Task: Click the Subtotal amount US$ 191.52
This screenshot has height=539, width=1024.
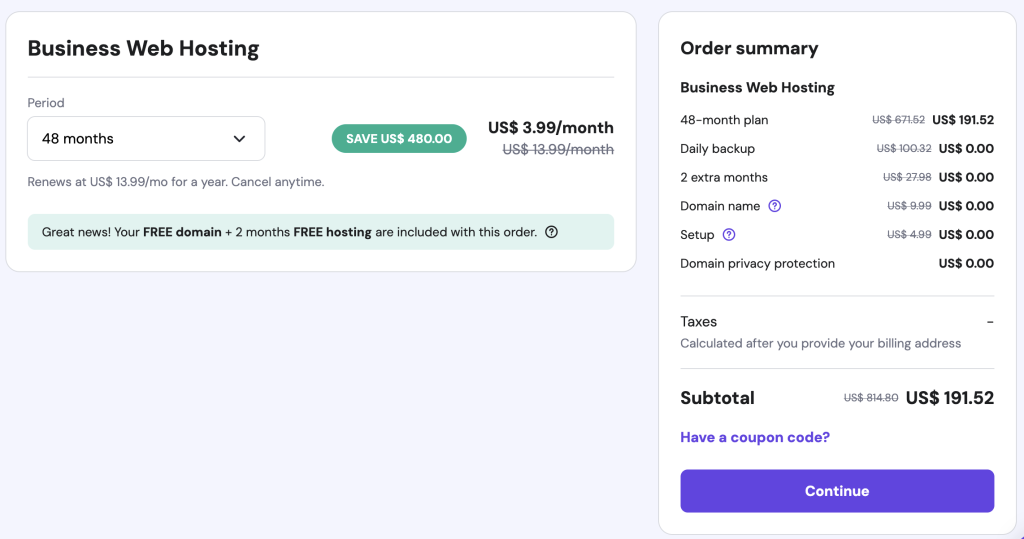Action: pos(950,398)
